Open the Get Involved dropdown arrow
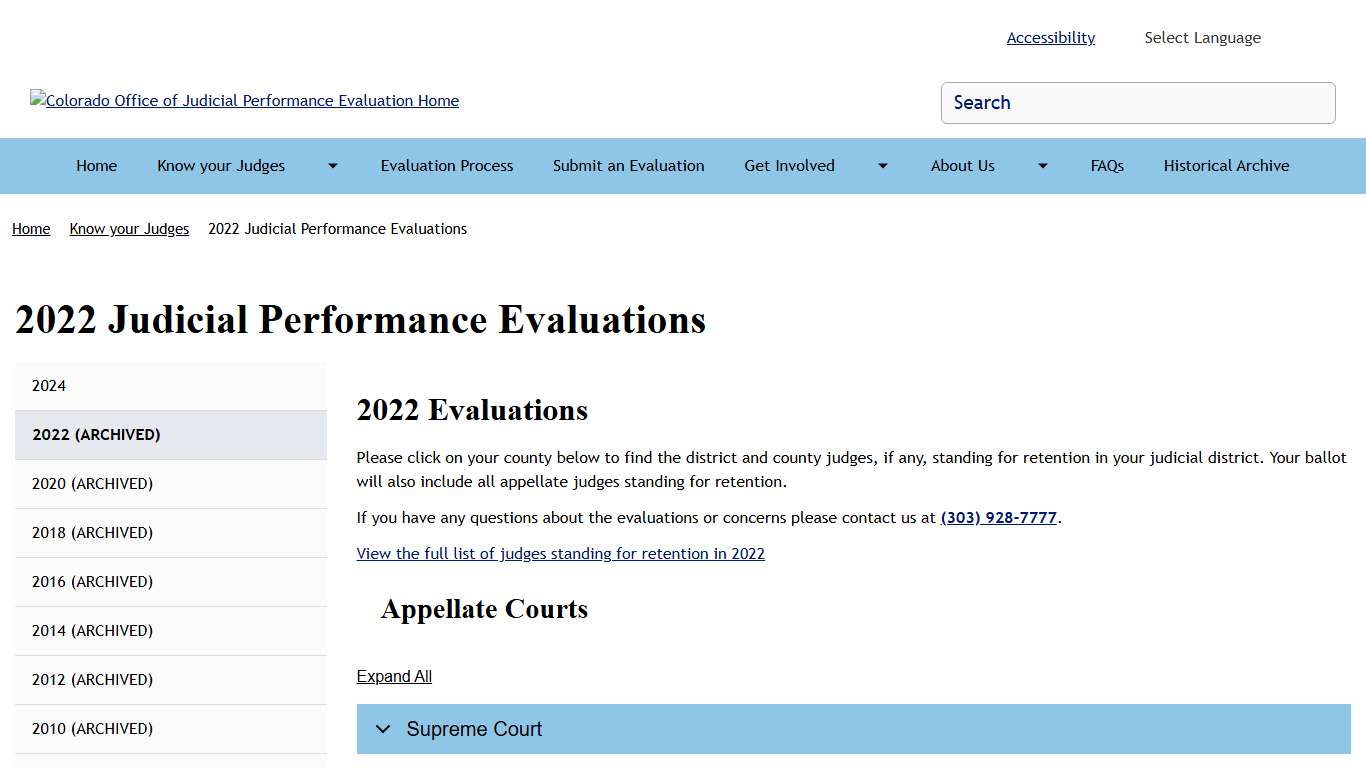Viewport: 1366px width, 768px height. pos(881,166)
